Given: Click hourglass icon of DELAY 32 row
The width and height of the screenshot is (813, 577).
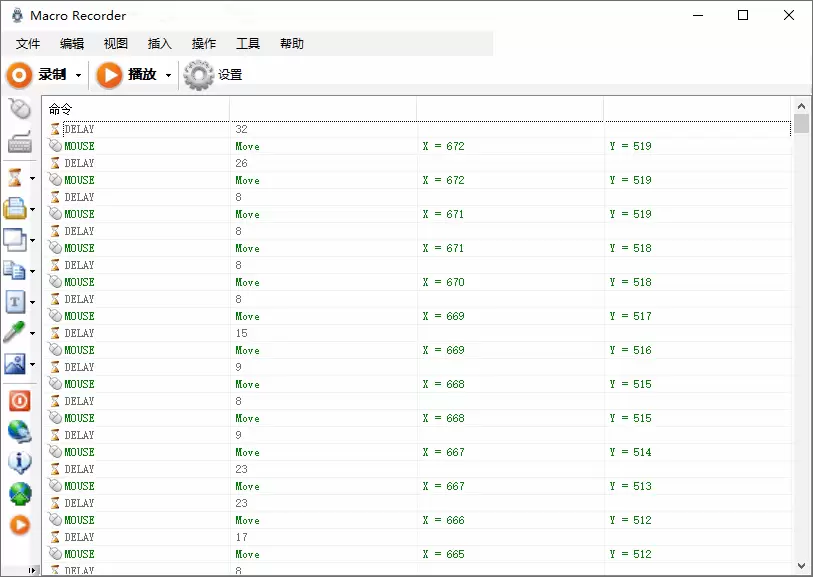Looking at the screenshot, I should [55, 129].
